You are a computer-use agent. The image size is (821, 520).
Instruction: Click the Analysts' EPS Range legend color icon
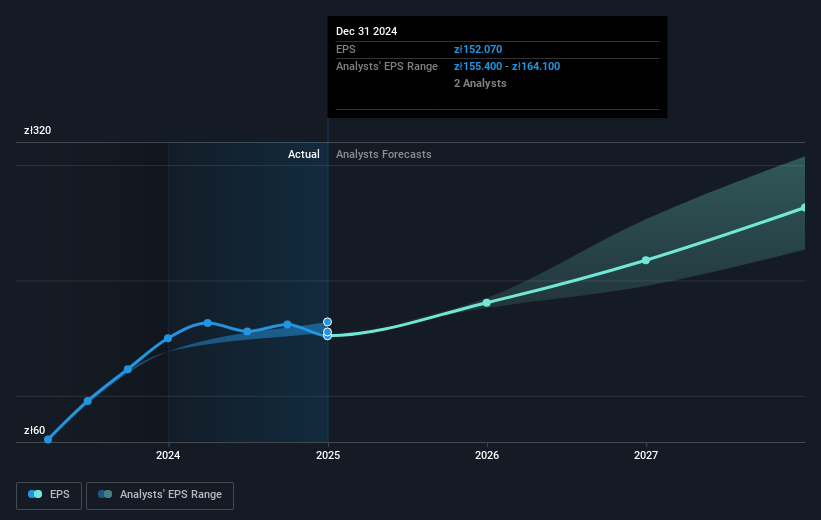(105, 494)
